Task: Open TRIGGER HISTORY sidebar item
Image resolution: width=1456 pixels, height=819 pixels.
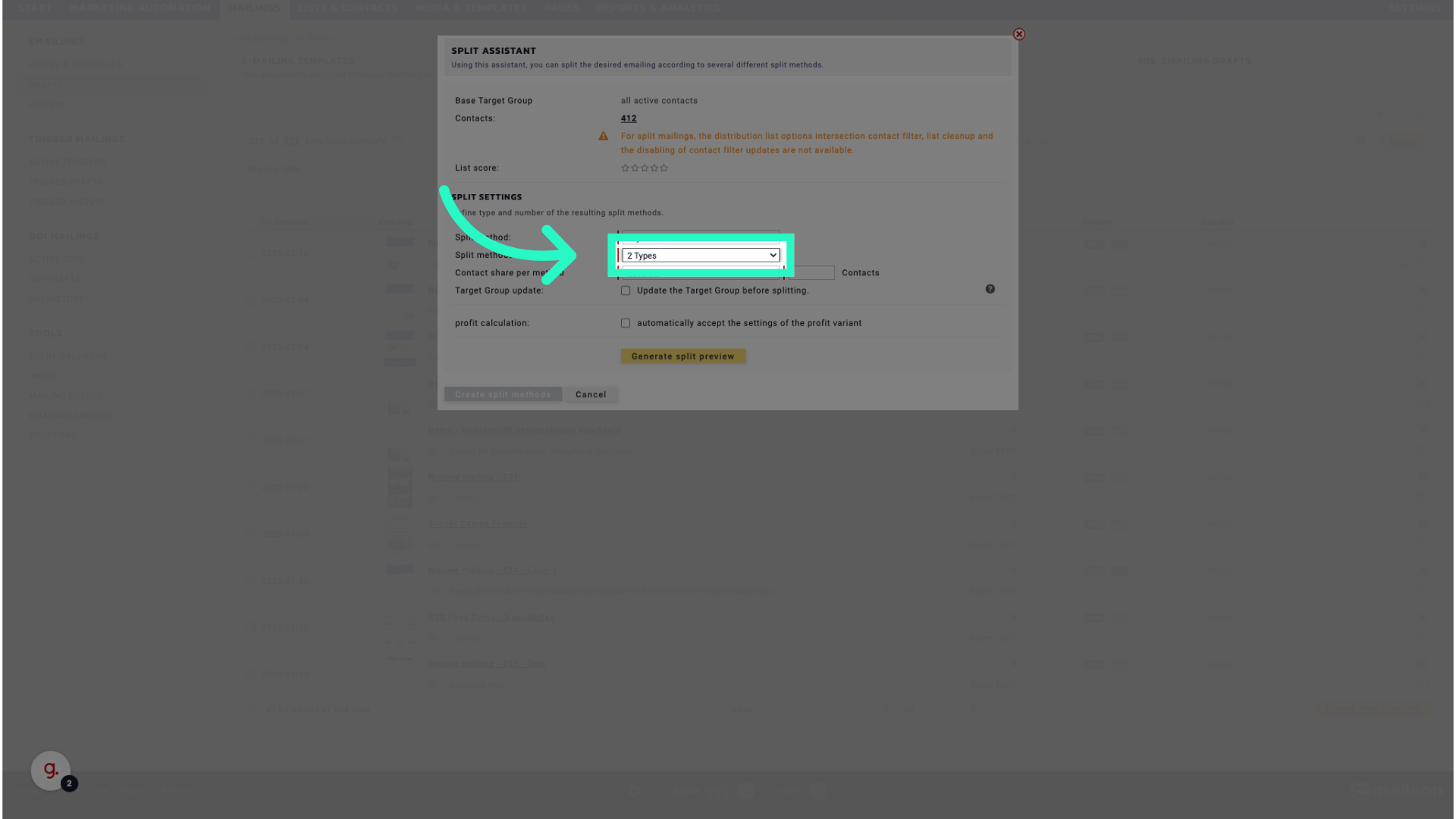Action: tap(68, 202)
